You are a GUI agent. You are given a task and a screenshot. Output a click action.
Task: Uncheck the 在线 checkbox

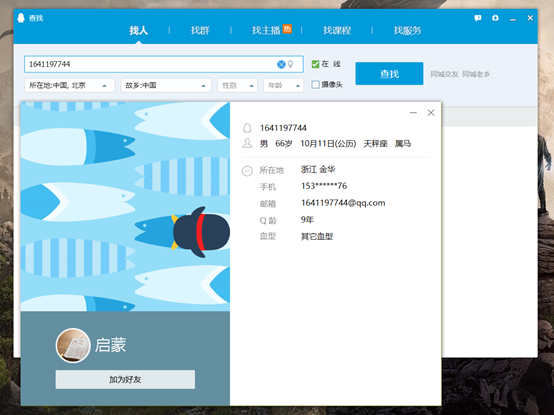click(x=316, y=64)
